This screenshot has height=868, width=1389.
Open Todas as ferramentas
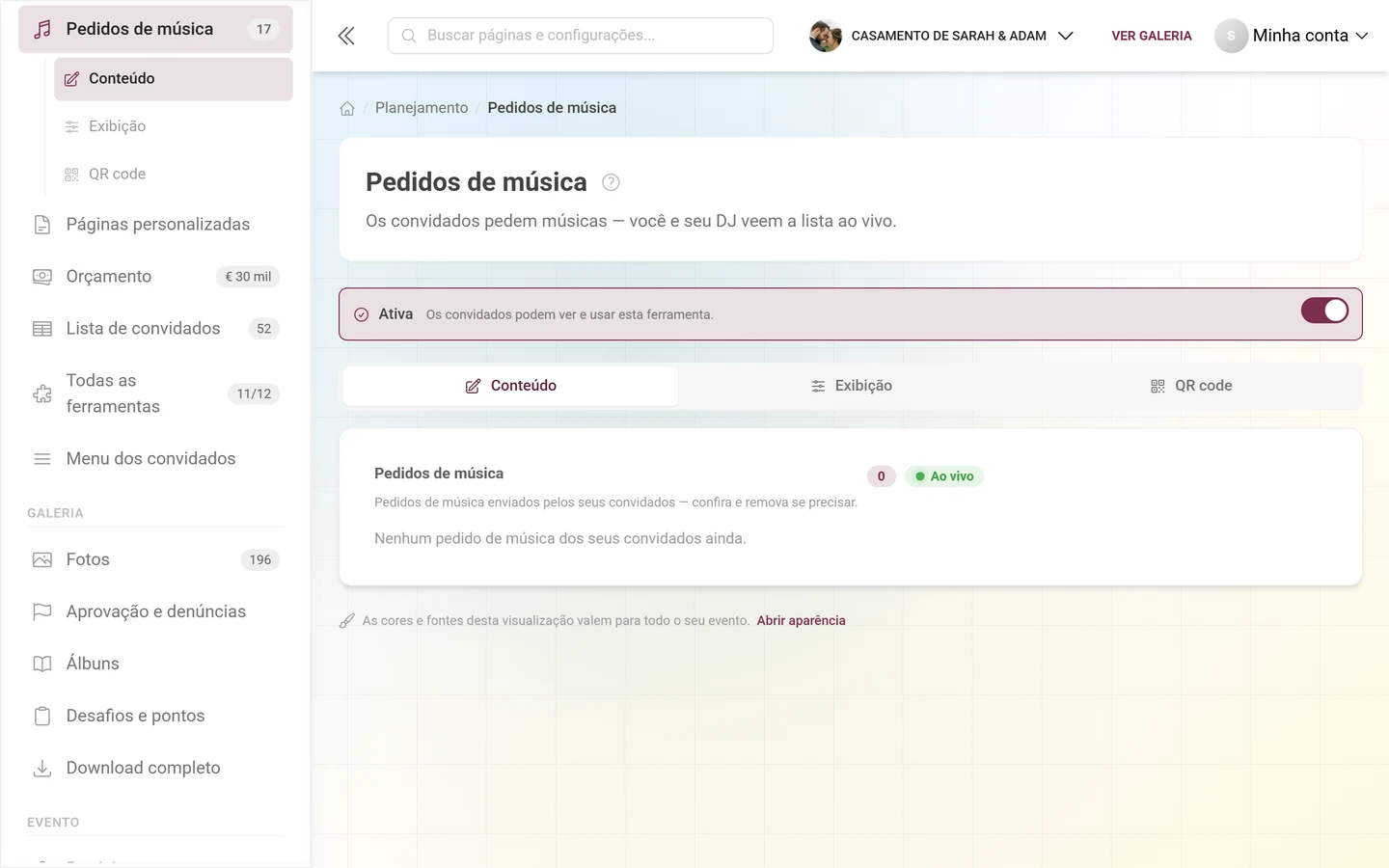[x=155, y=393]
